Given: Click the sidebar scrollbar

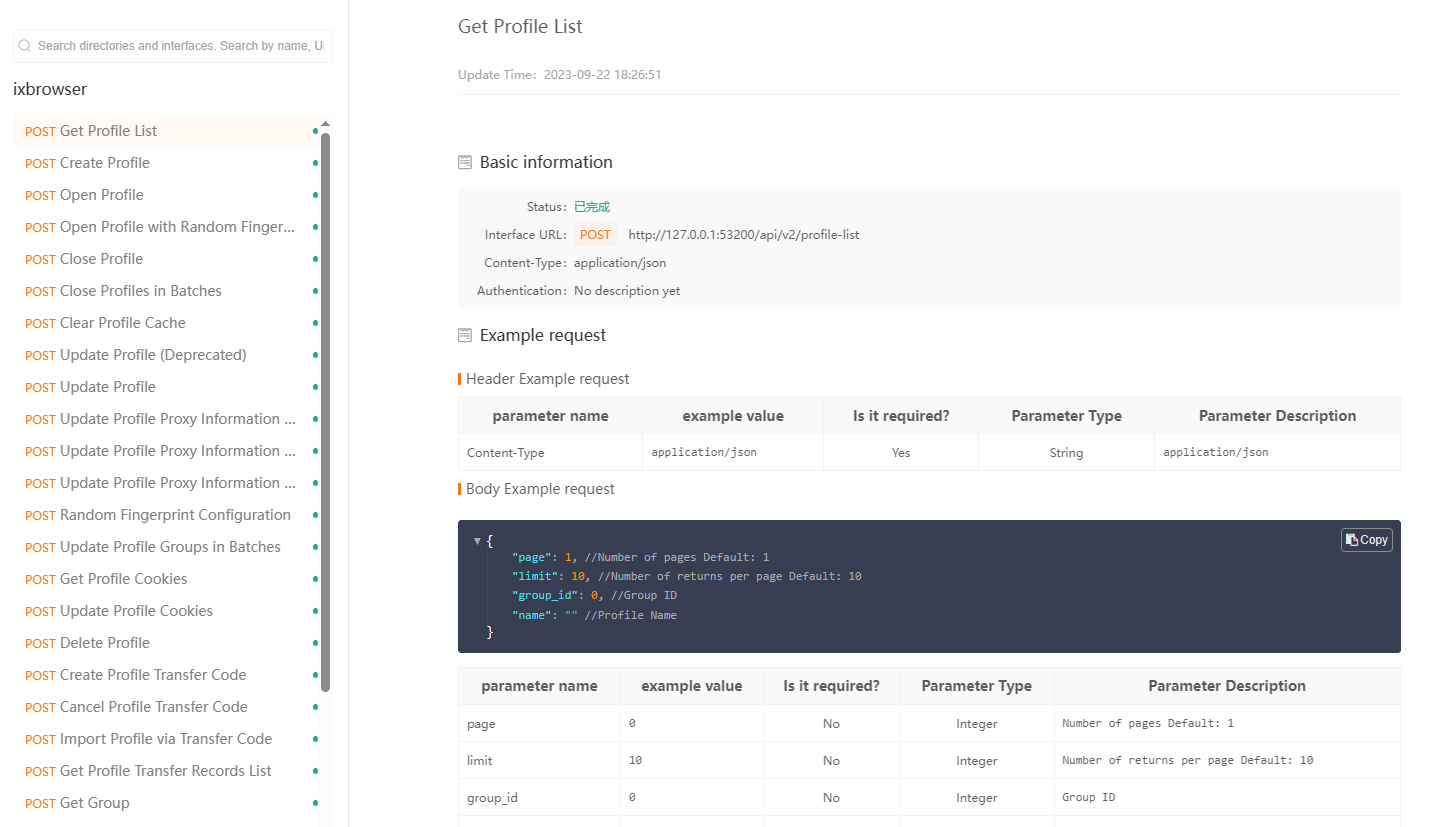Looking at the screenshot, I should click(x=325, y=400).
